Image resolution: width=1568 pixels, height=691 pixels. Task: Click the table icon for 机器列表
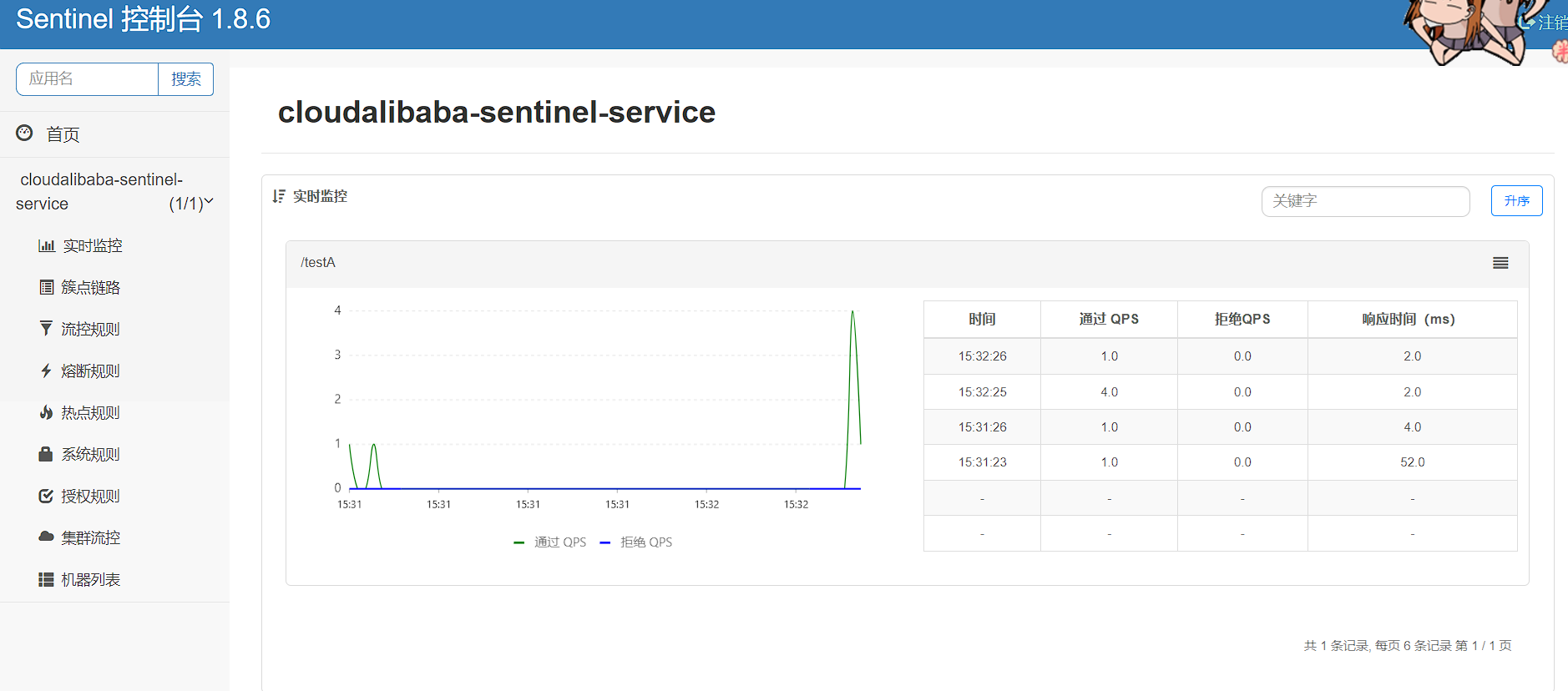[x=46, y=579]
